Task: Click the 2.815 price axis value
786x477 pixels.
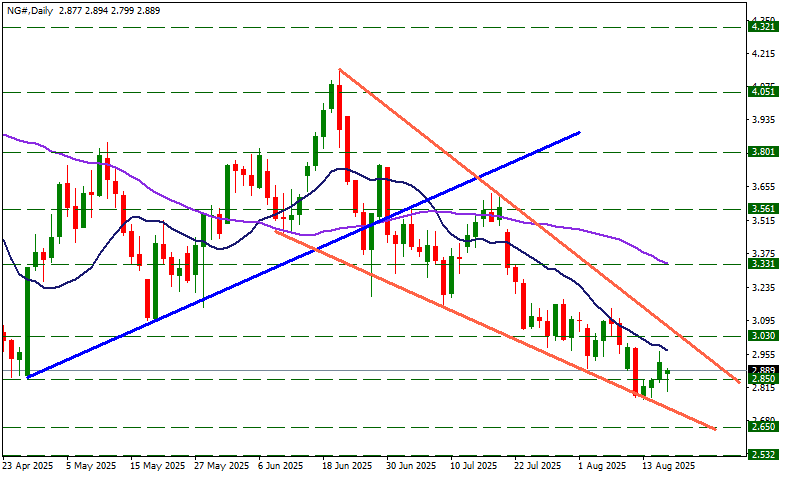Action: [x=763, y=388]
